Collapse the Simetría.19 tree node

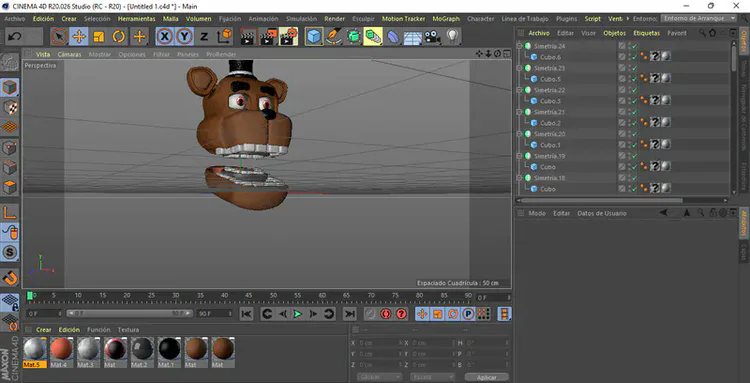tap(519, 156)
